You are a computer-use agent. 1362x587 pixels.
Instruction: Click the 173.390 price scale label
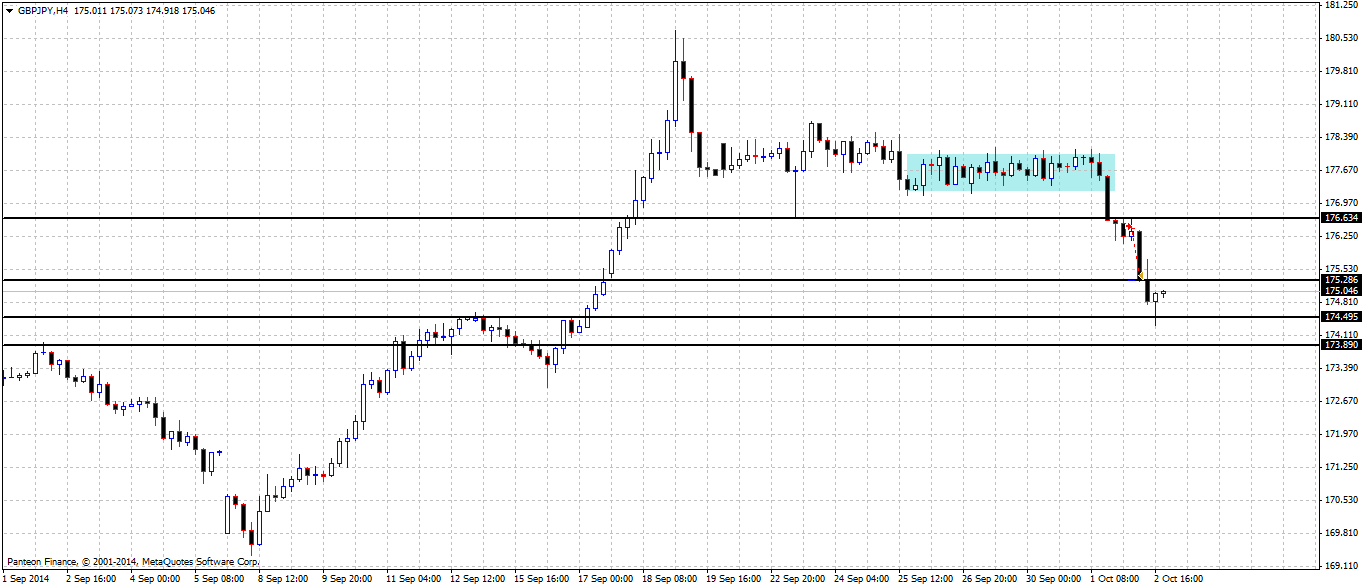tap(1339, 368)
